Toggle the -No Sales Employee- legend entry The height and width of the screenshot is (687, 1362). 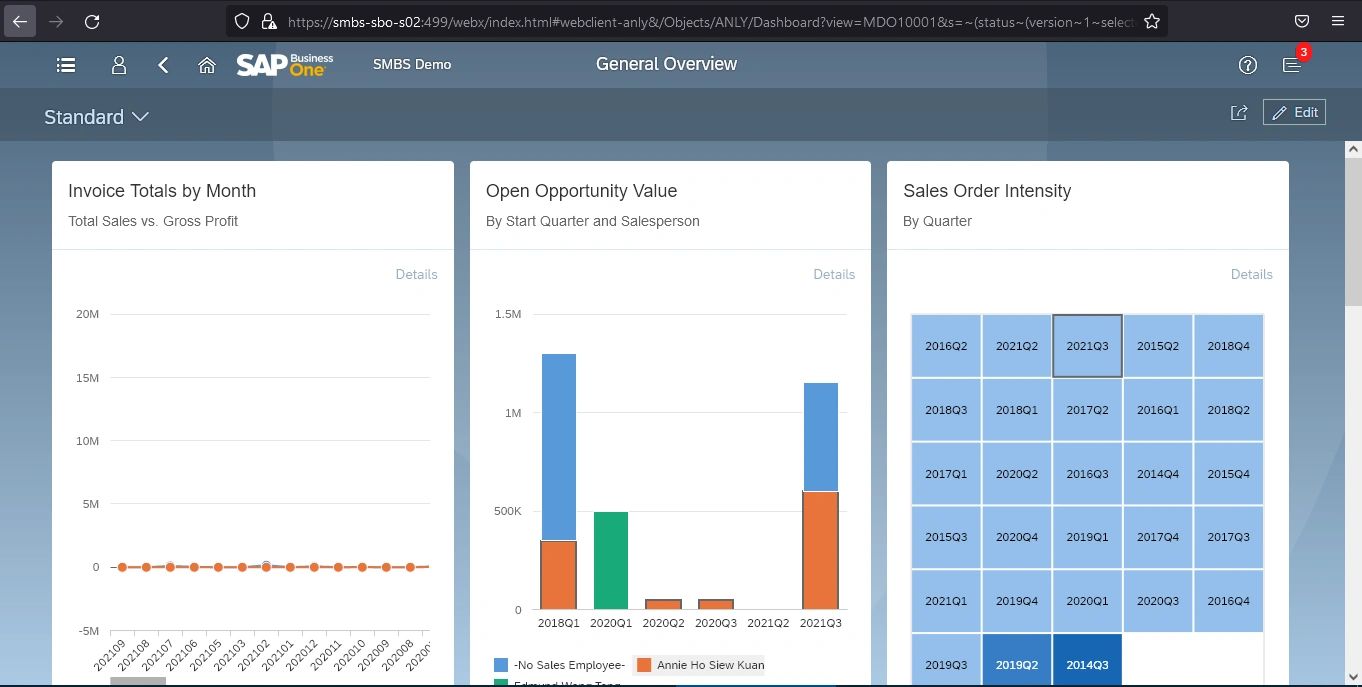[x=571, y=664]
